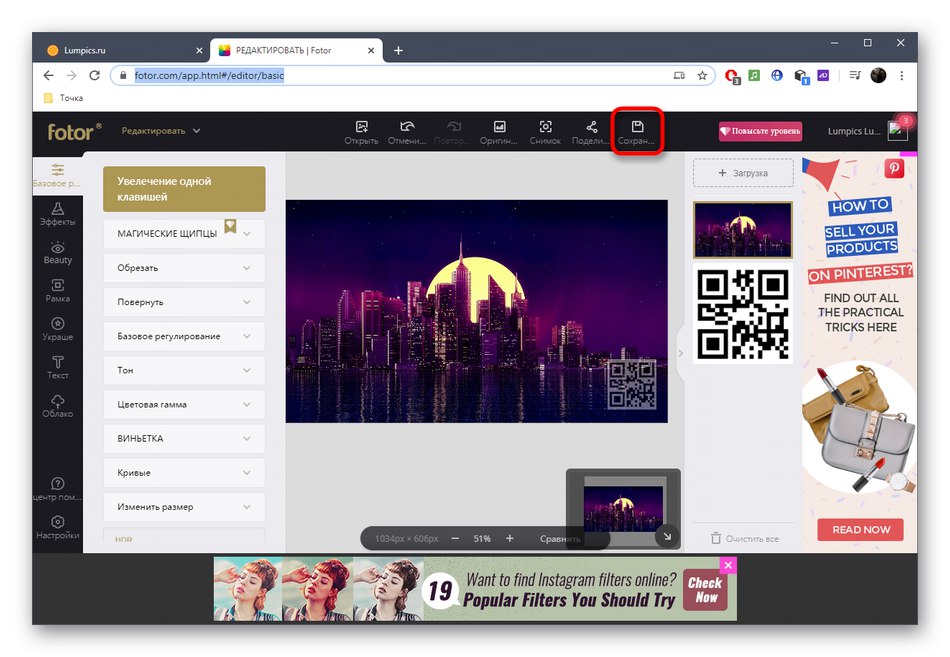The image size is (950, 657).
Task: Open the browser profile avatar
Action: [879, 76]
